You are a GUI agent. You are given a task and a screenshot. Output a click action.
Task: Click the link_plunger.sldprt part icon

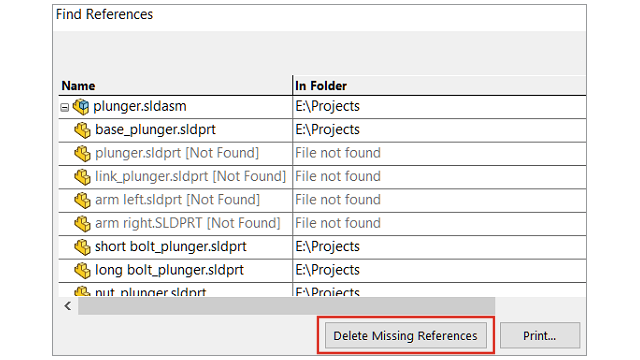coord(82,177)
